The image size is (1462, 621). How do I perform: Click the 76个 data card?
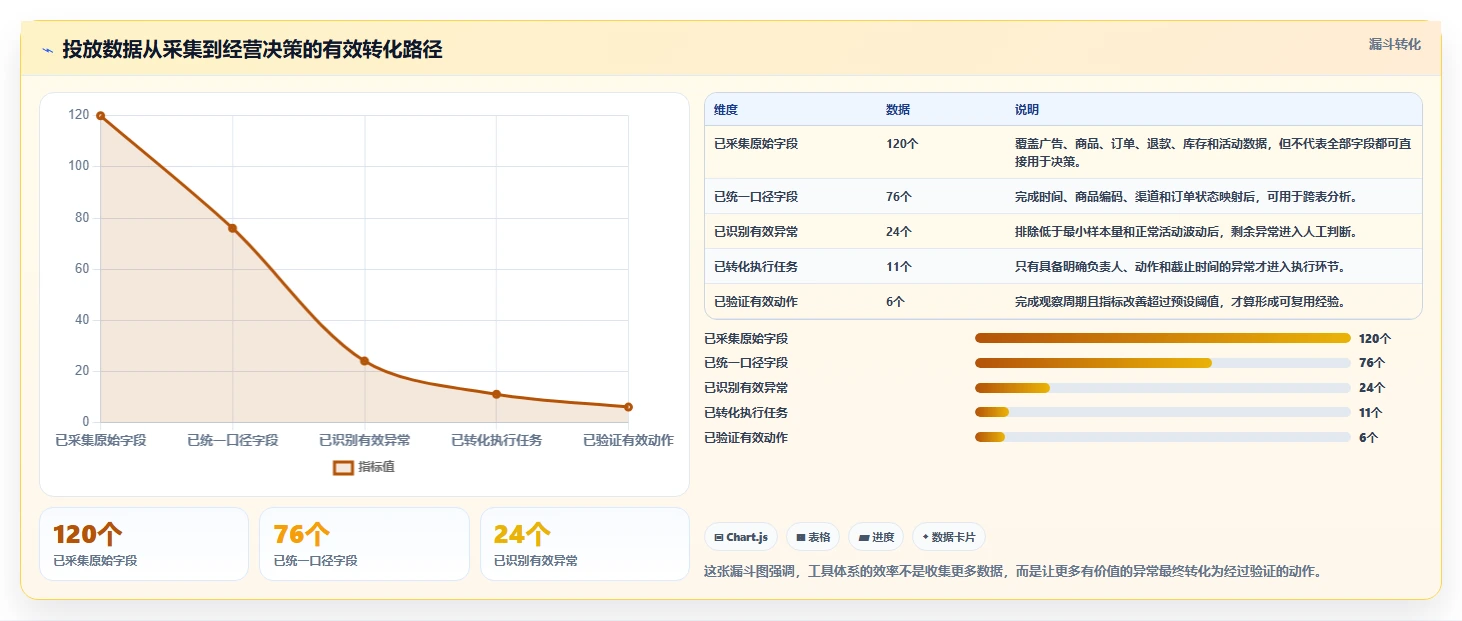click(364, 544)
